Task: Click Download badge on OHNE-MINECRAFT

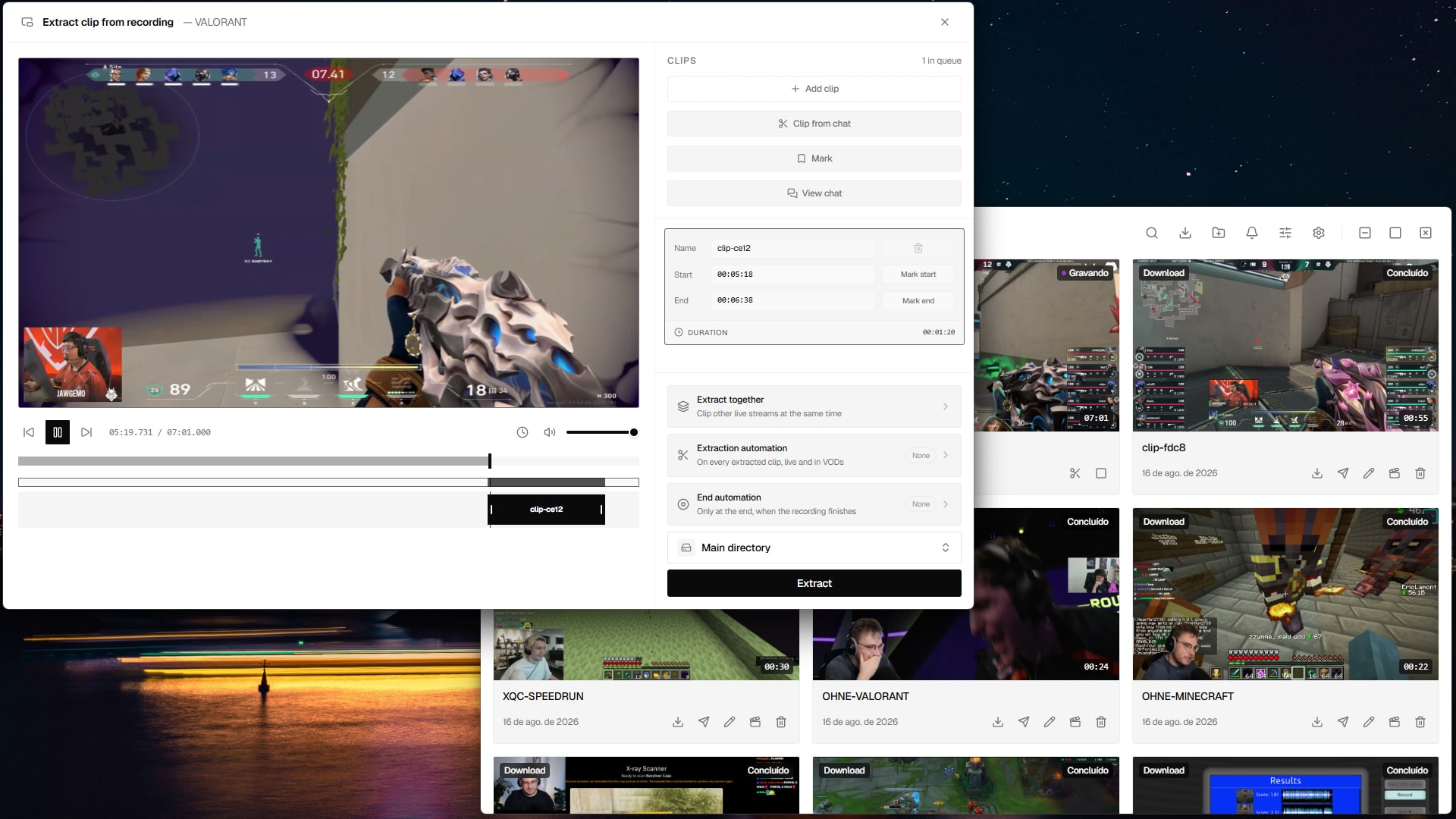Action: pos(1164,522)
